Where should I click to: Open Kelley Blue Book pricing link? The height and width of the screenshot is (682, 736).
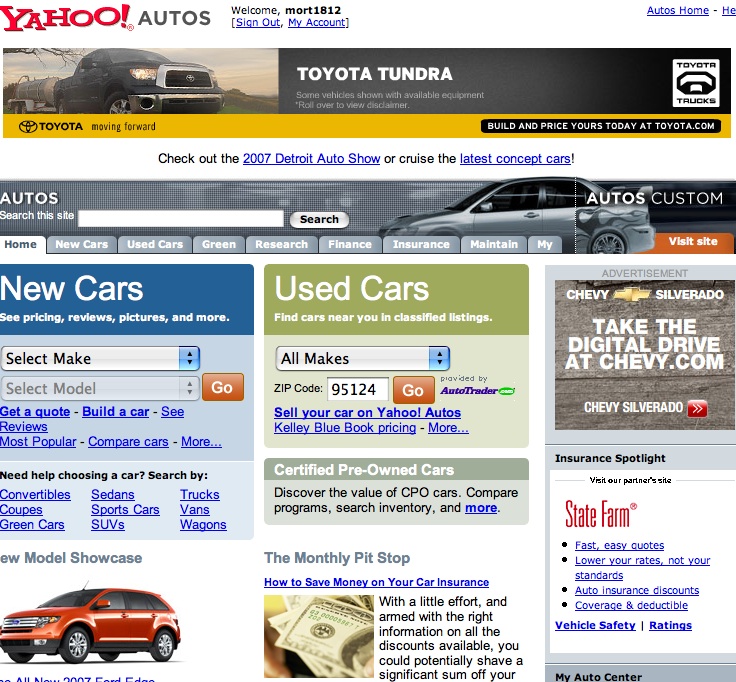pos(345,428)
